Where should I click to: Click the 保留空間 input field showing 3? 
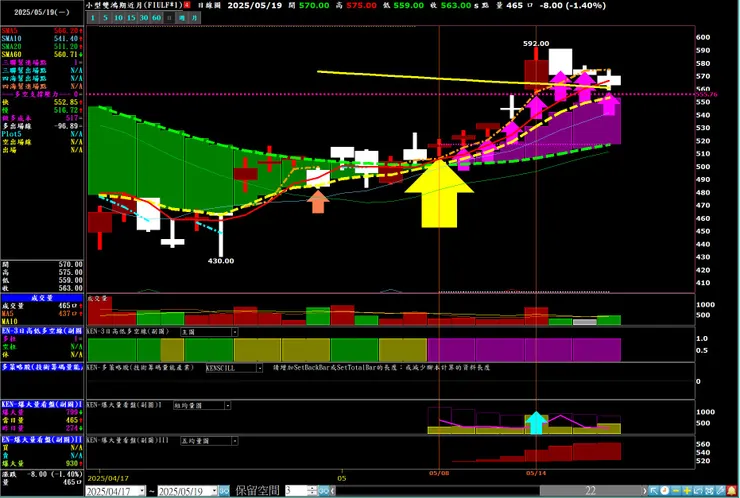296,491
